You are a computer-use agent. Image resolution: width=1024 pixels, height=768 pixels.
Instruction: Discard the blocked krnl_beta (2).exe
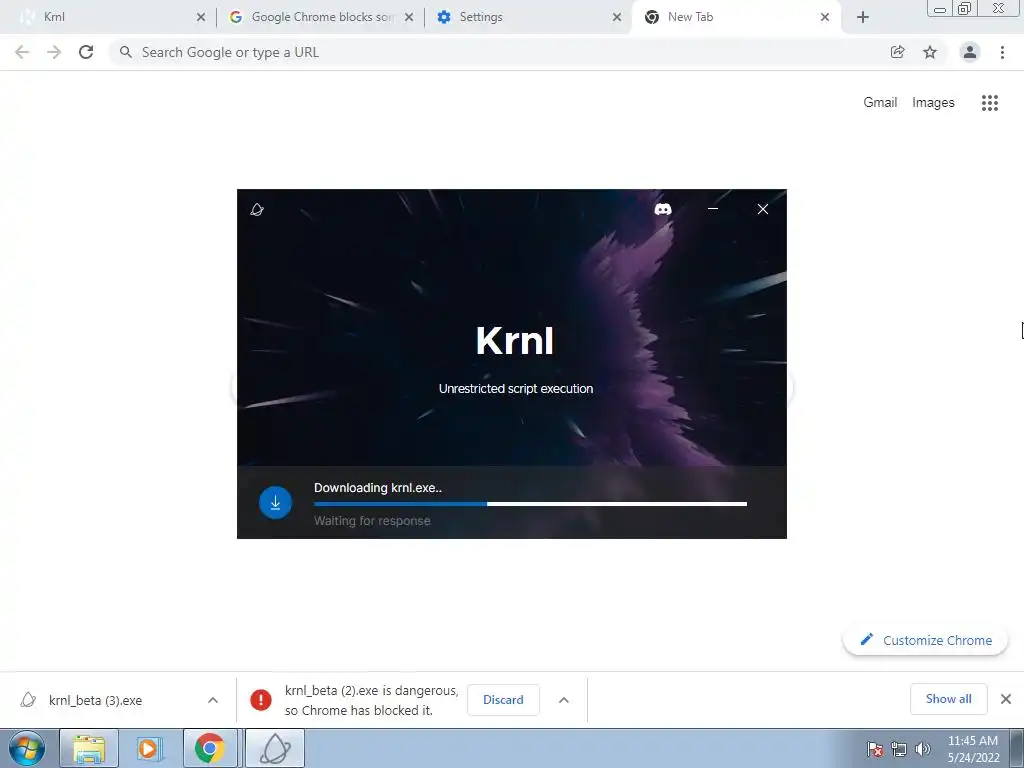coord(503,700)
